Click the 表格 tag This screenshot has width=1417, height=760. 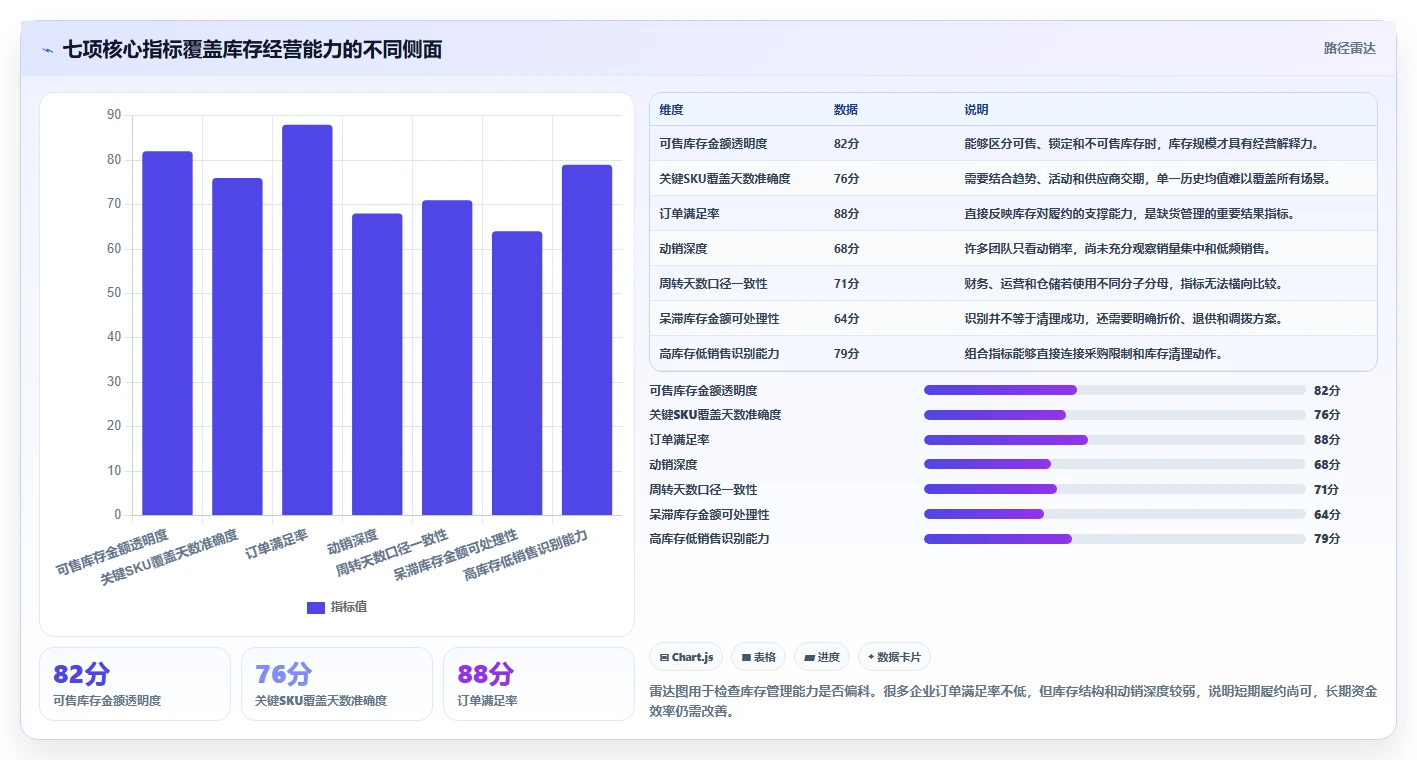[x=759, y=657]
